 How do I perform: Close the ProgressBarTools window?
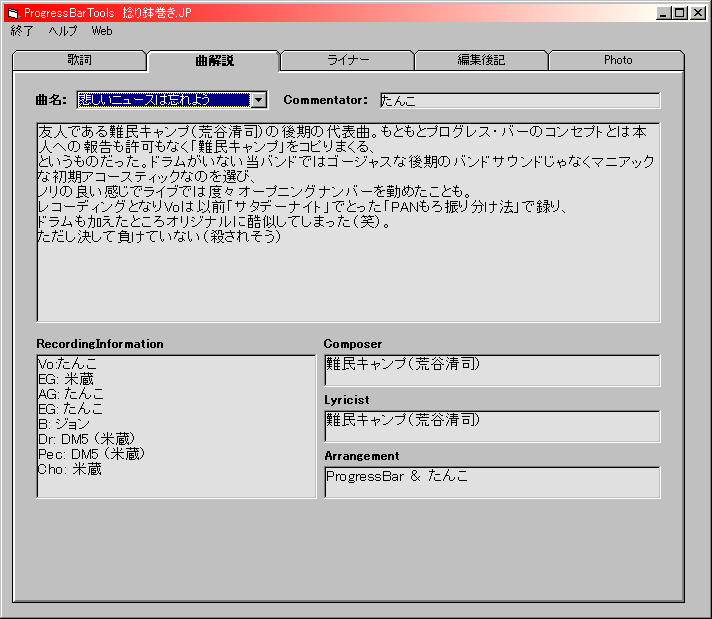click(x=698, y=13)
